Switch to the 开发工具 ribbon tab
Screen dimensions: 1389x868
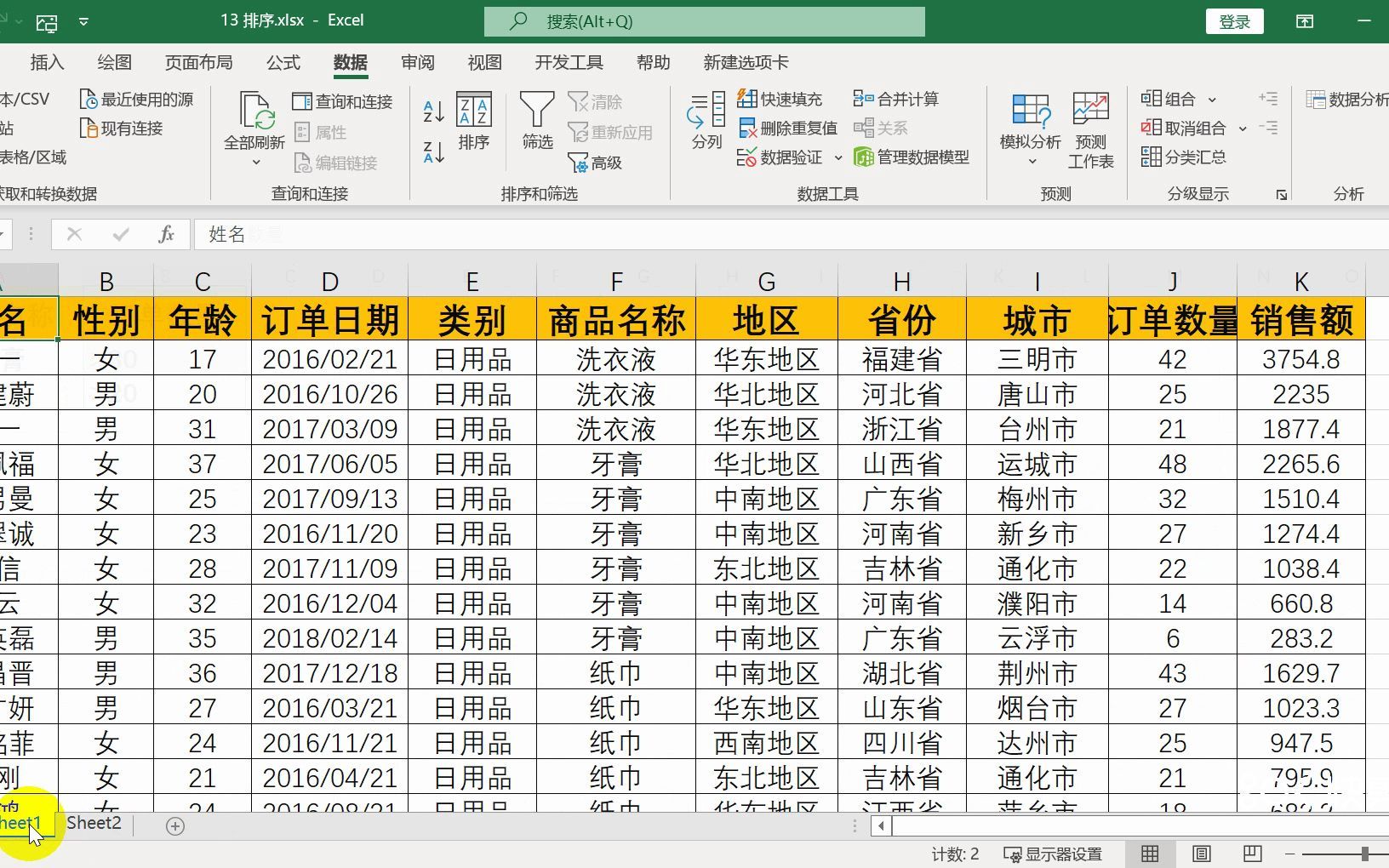(569, 62)
